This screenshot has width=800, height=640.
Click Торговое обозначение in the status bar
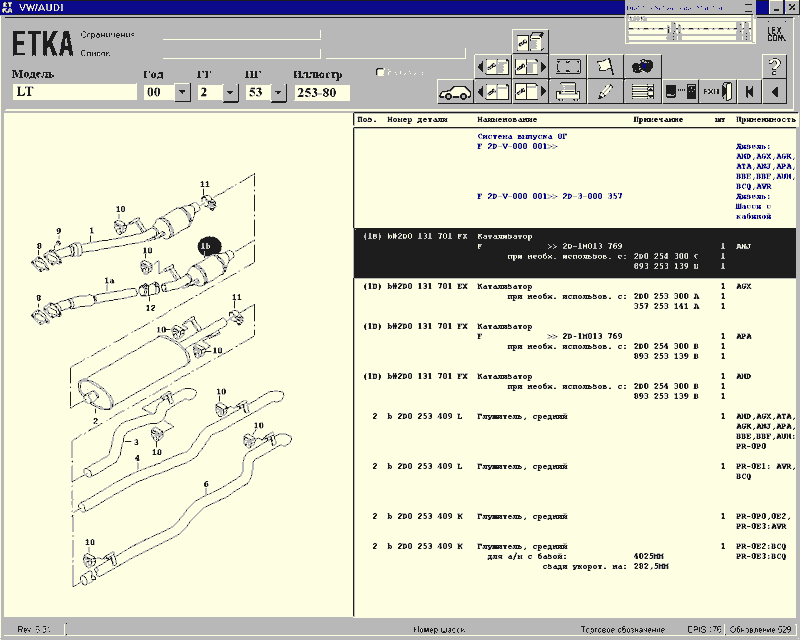pos(622,630)
